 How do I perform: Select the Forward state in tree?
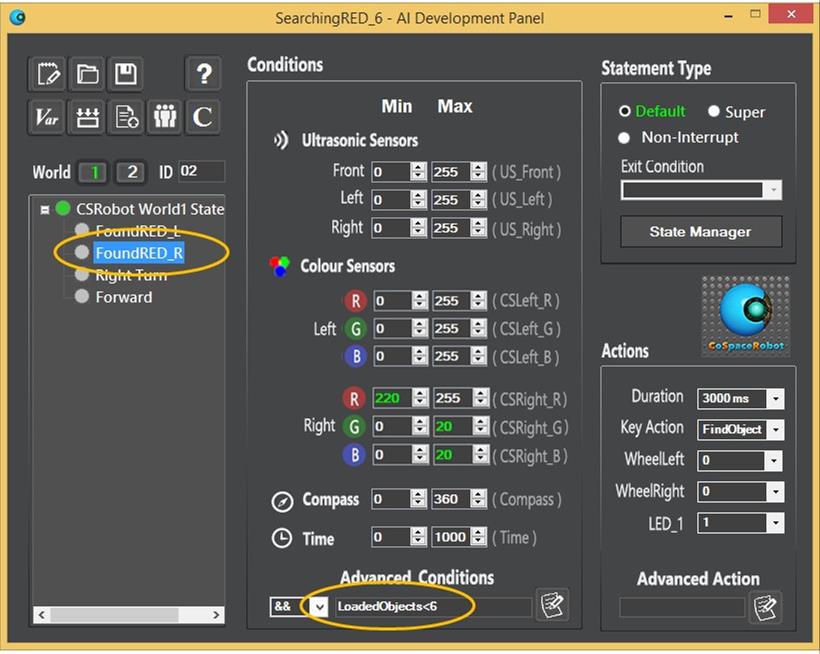(x=123, y=297)
